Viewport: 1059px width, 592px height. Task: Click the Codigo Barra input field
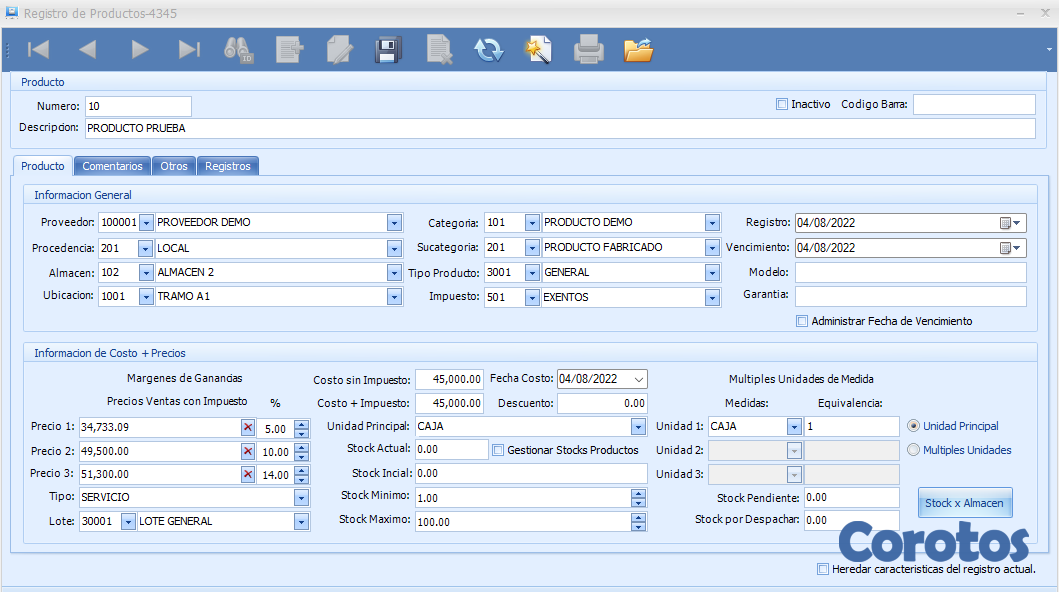point(973,104)
